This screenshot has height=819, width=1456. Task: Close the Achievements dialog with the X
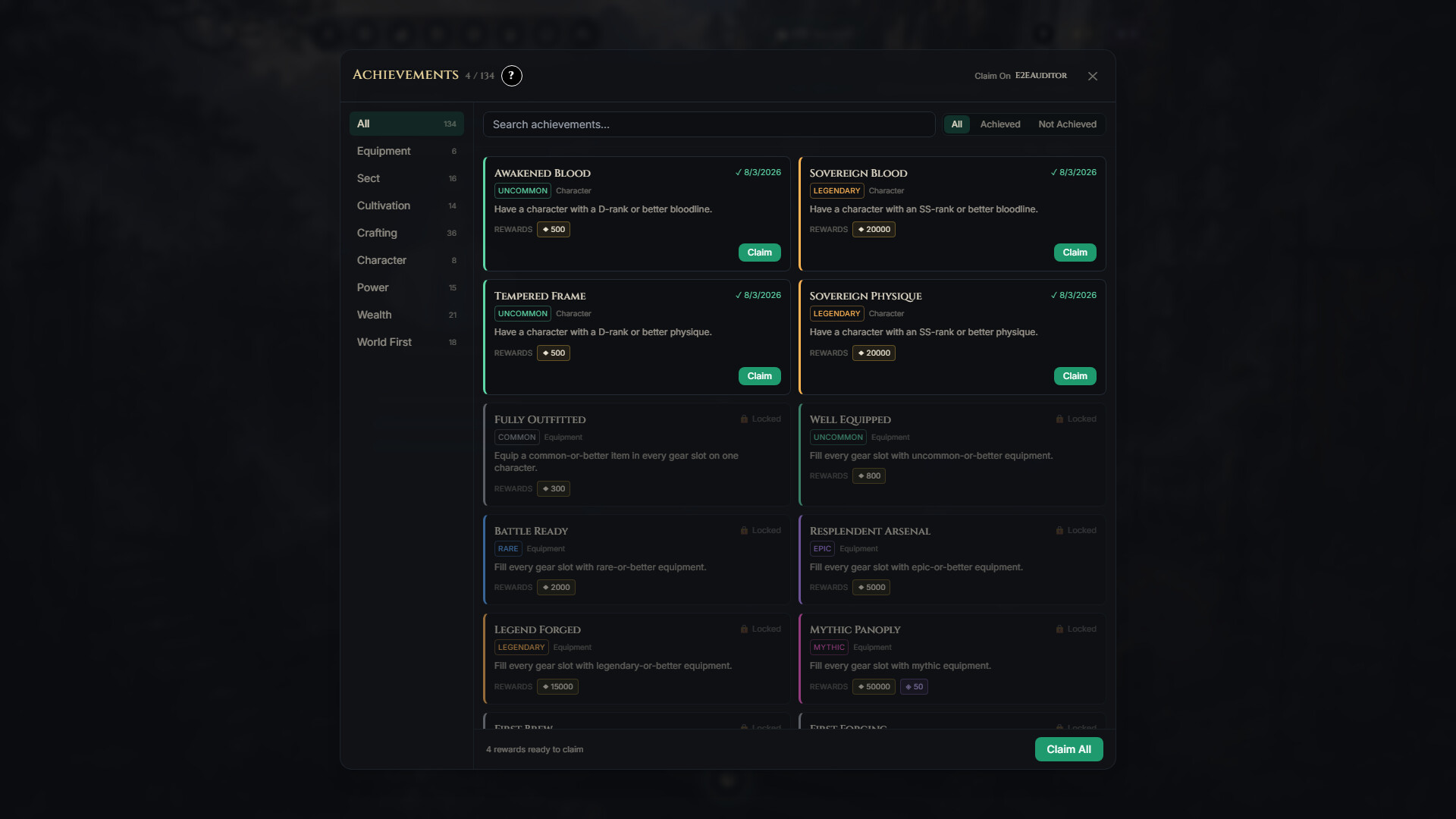1093,76
